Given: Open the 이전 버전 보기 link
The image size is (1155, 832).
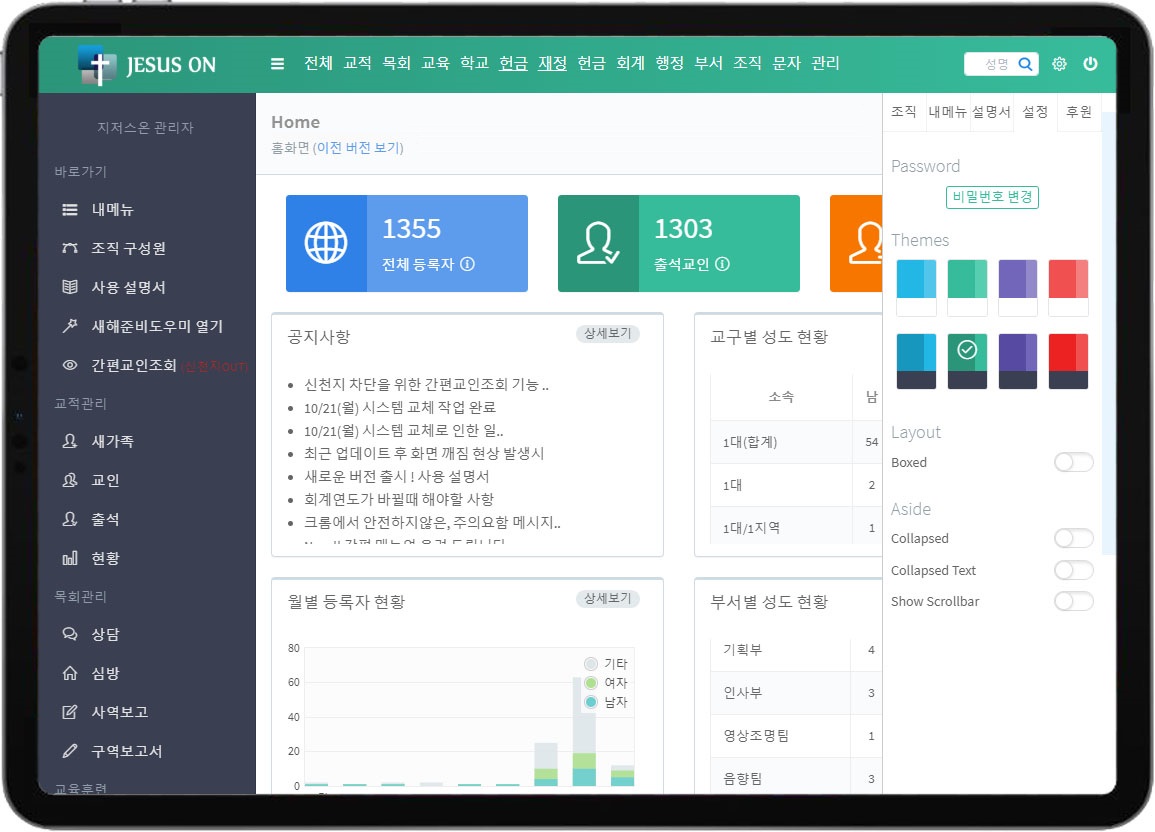Looking at the screenshot, I should point(358,148).
